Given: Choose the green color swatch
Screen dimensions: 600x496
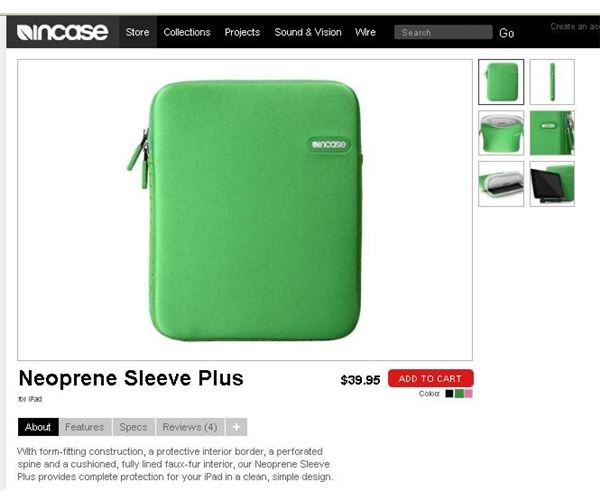Looking at the screenshot, I should click(459, 394).
